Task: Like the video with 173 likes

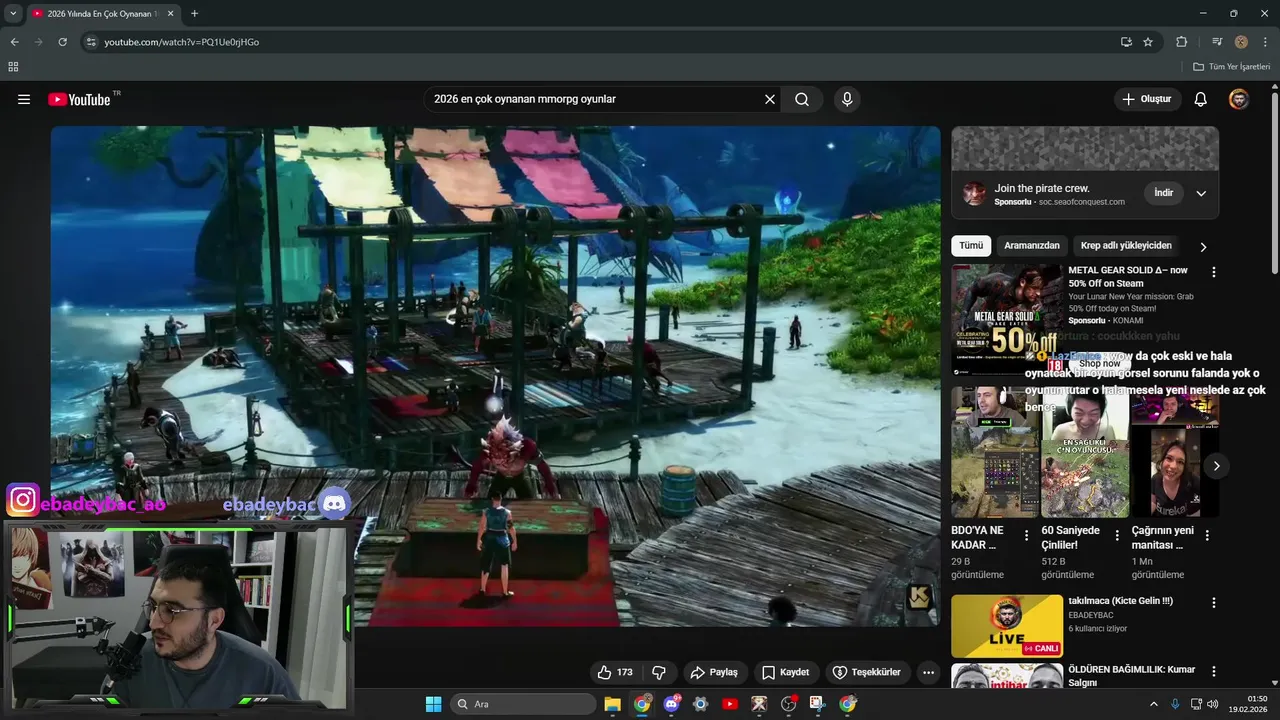Action: point(616,672)
